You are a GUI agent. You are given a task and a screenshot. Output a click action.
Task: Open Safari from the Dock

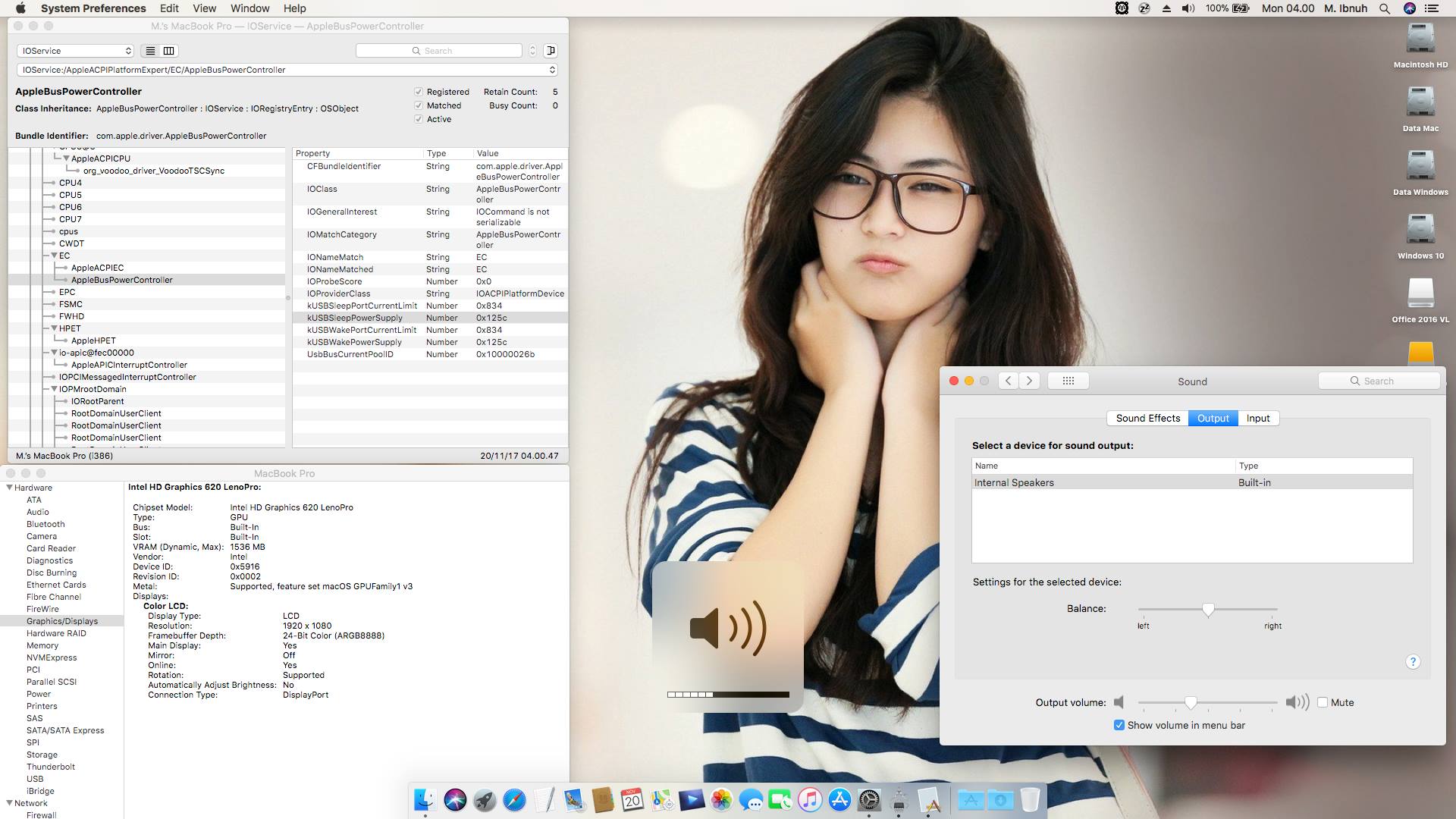pos(514,800)
